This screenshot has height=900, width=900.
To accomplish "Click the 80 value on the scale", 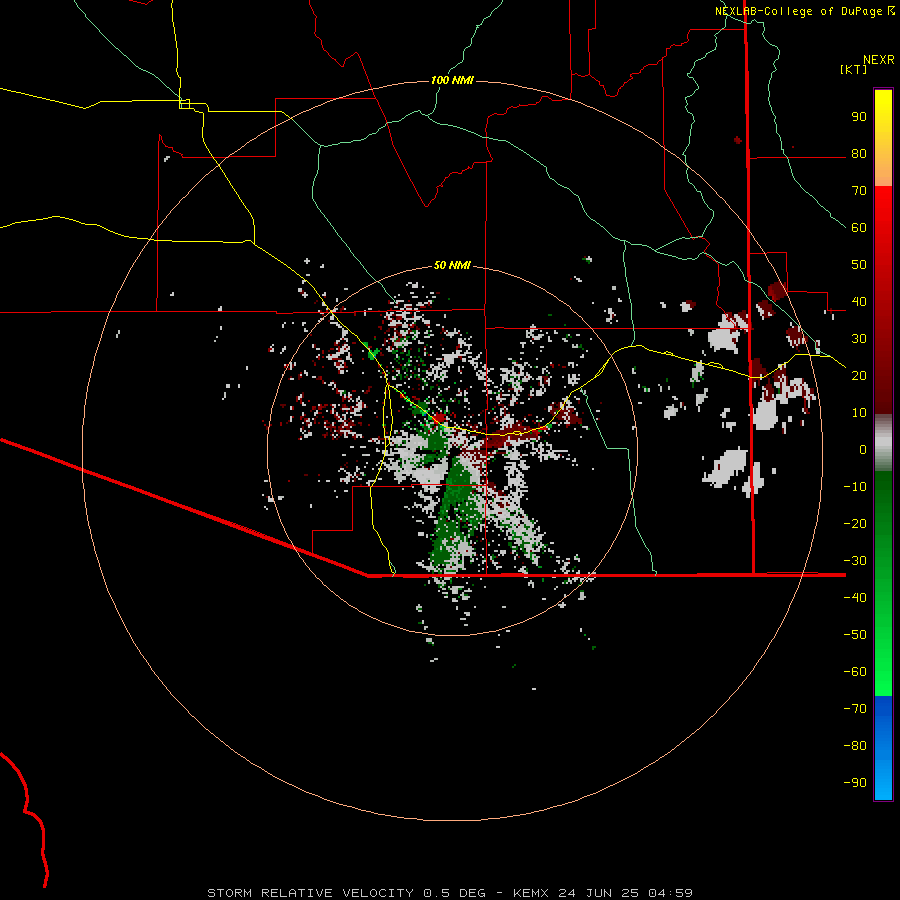I will (x=859, y=153).
